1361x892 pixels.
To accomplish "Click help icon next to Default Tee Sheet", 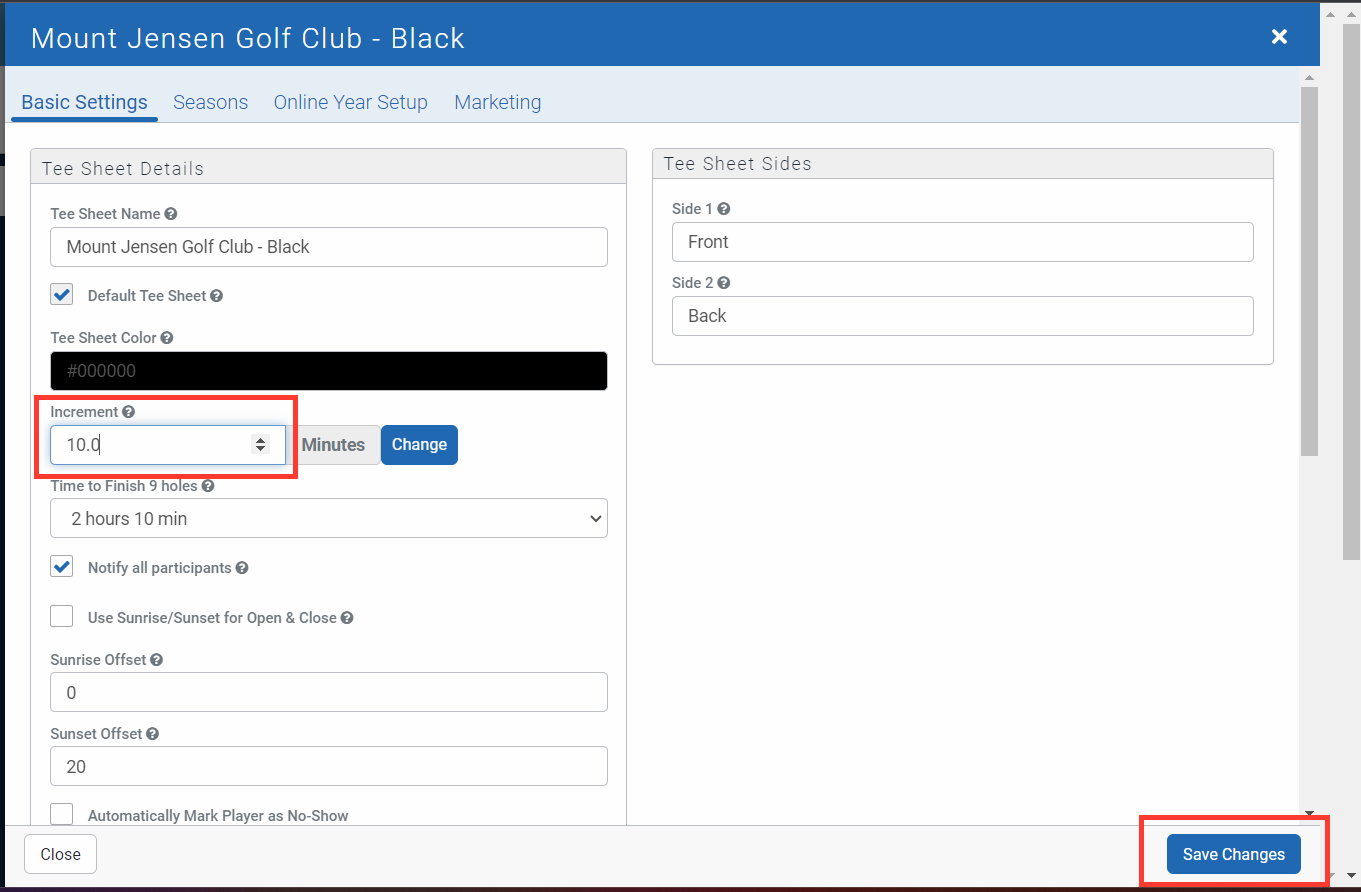I will (x=217, y=296).
